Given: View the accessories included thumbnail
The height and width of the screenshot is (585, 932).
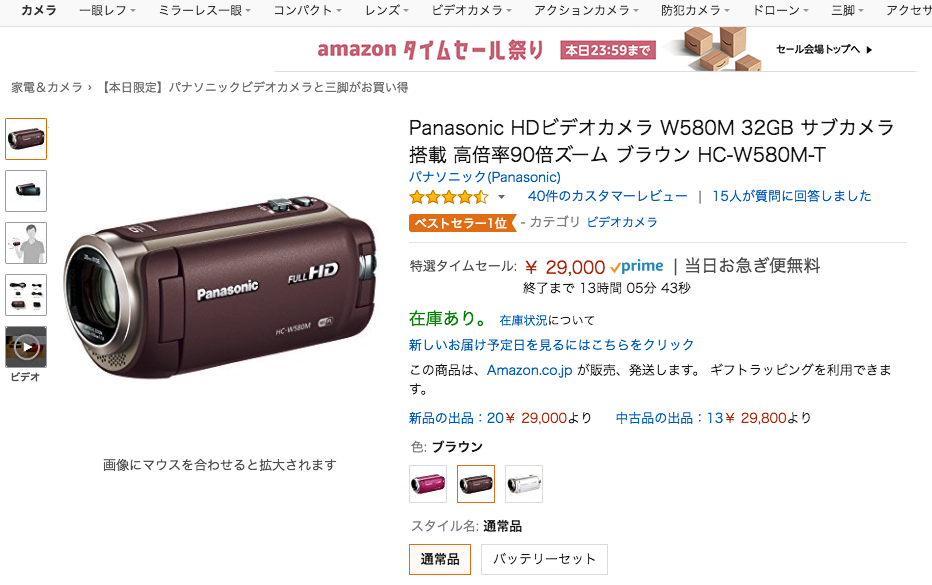Looking at the screenshot, I should pyautogui.click(x=26, y=295).
